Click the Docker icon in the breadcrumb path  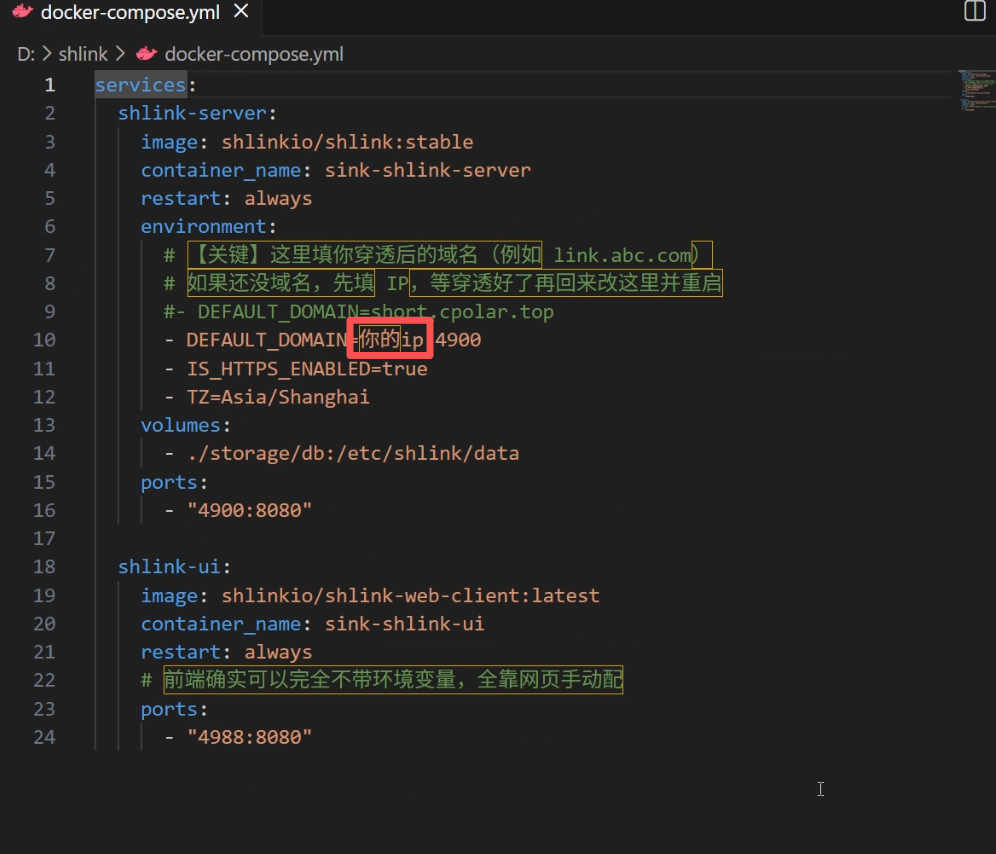coord(147,54)
